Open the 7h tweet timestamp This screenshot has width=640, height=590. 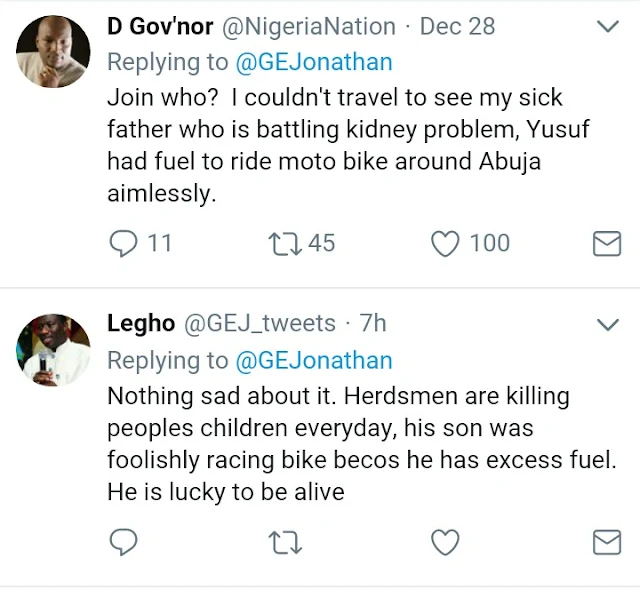[372, 323]
